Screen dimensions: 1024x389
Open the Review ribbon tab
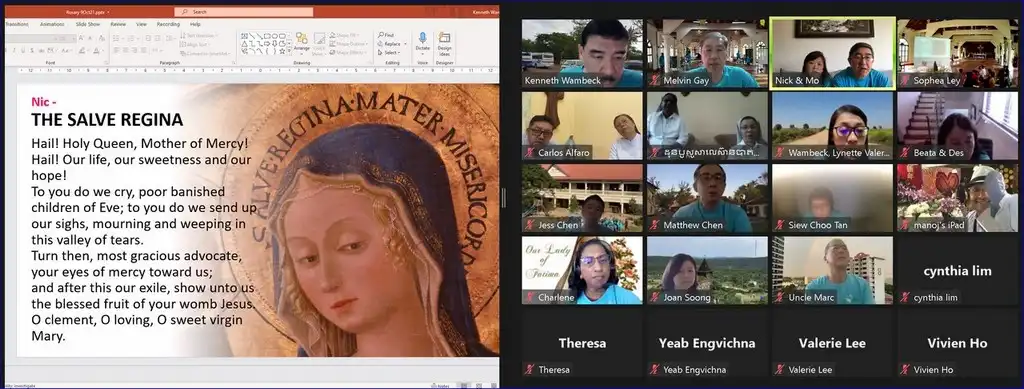pyautogui.click(x=118, y=24)
